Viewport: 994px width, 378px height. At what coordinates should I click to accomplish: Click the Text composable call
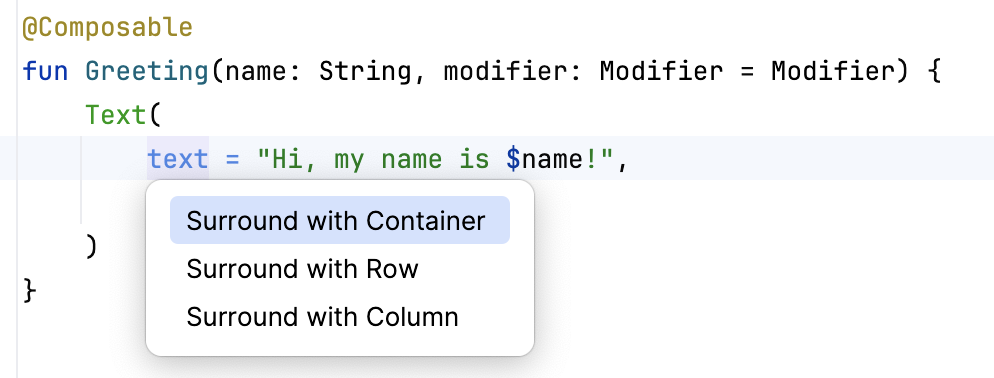pyautogui.click(x=115, y=115)
